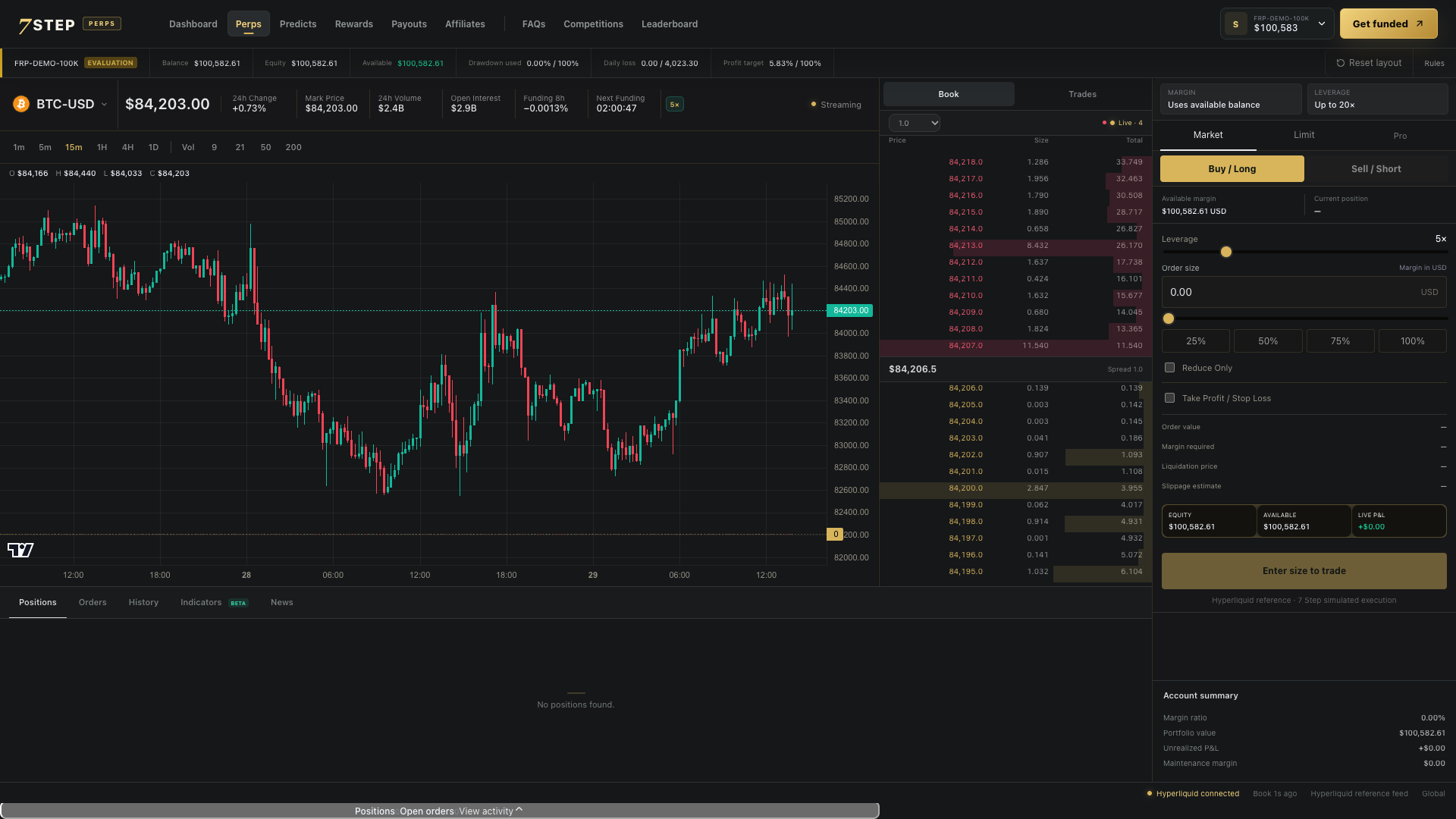The width and height of the screenshot is (1456, 819).
Task: Click the Enter size to trade button
Action: coord(1304,571)
